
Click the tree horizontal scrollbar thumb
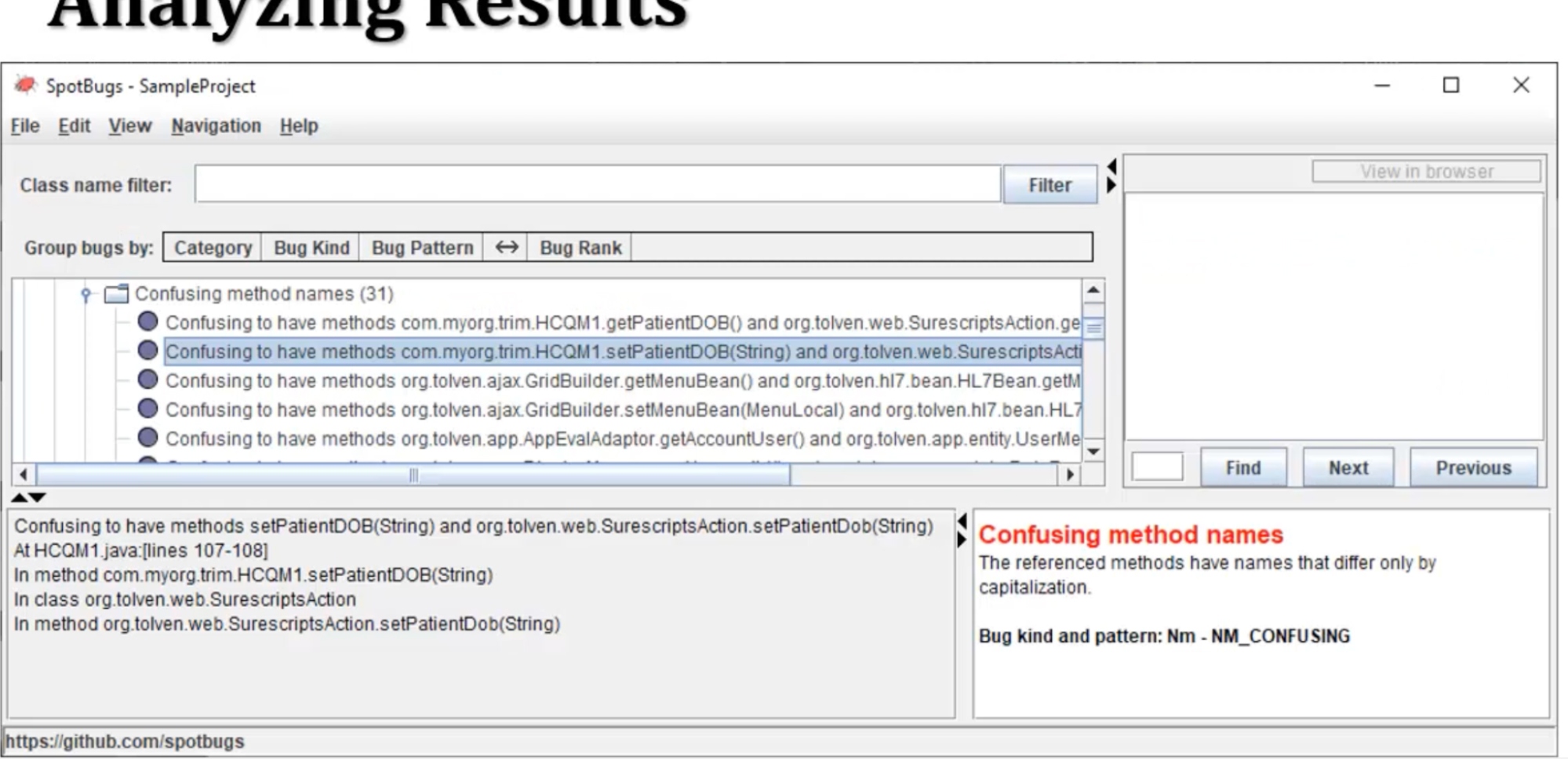(x=413, y=474)
